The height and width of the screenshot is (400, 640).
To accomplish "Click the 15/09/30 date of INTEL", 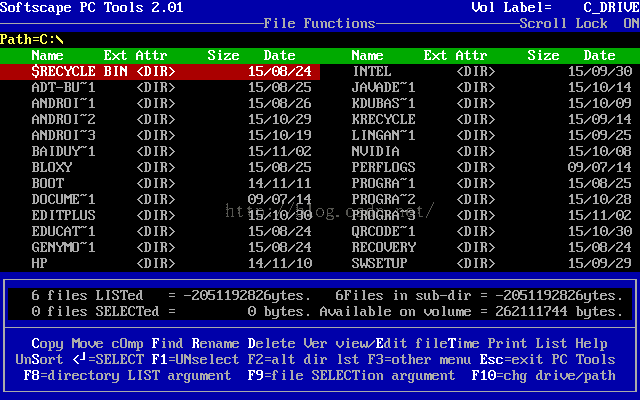I will [600, 71].
